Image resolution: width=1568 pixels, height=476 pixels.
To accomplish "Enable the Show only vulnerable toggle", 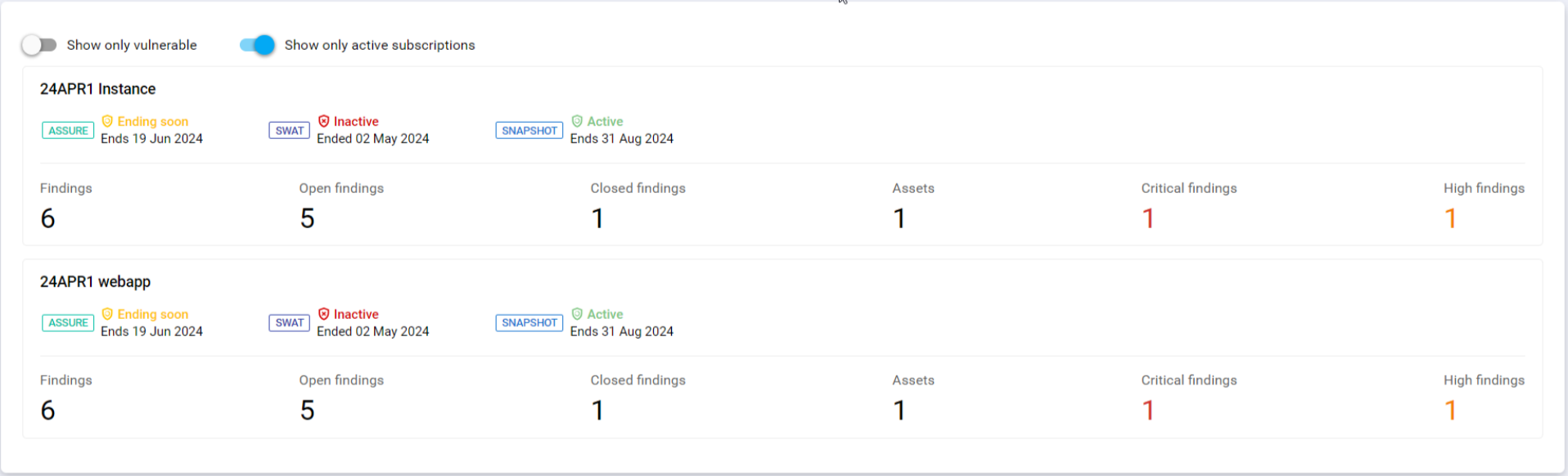I will pyautogui.click(x=39, y=45).
